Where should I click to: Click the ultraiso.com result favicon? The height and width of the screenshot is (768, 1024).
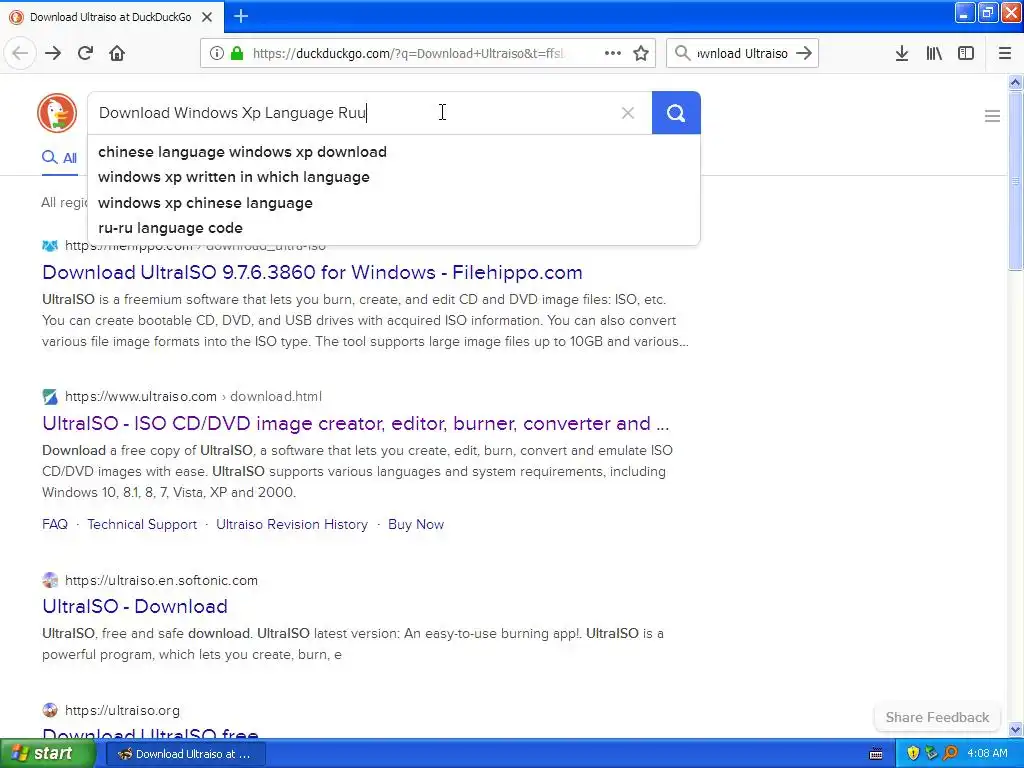pos(50,396)
